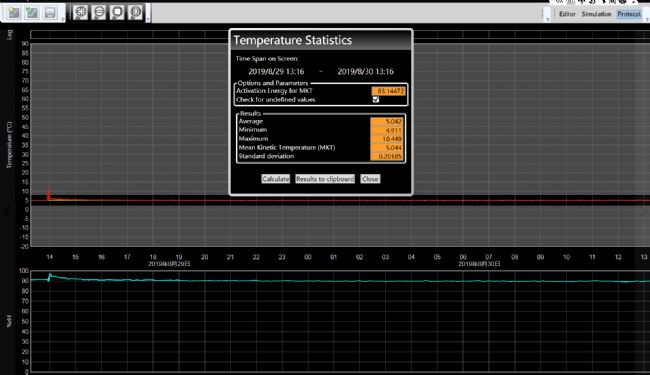This screenshot has width=650, height=375.
Task: Open toolbar options arrow left of Editor
Action: (x=548, y=19)
